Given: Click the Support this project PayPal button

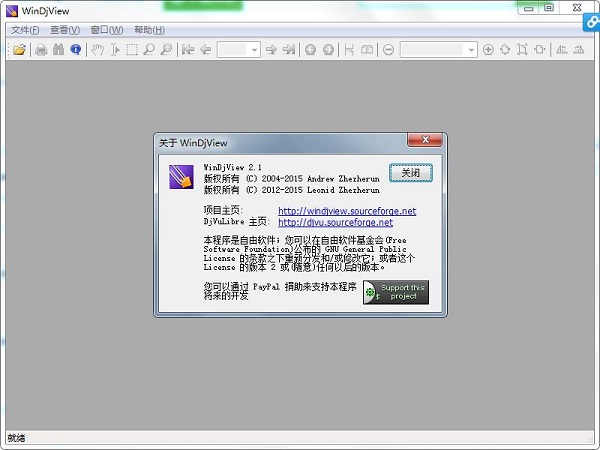Looking at the screenshot, I should (395, 292).
